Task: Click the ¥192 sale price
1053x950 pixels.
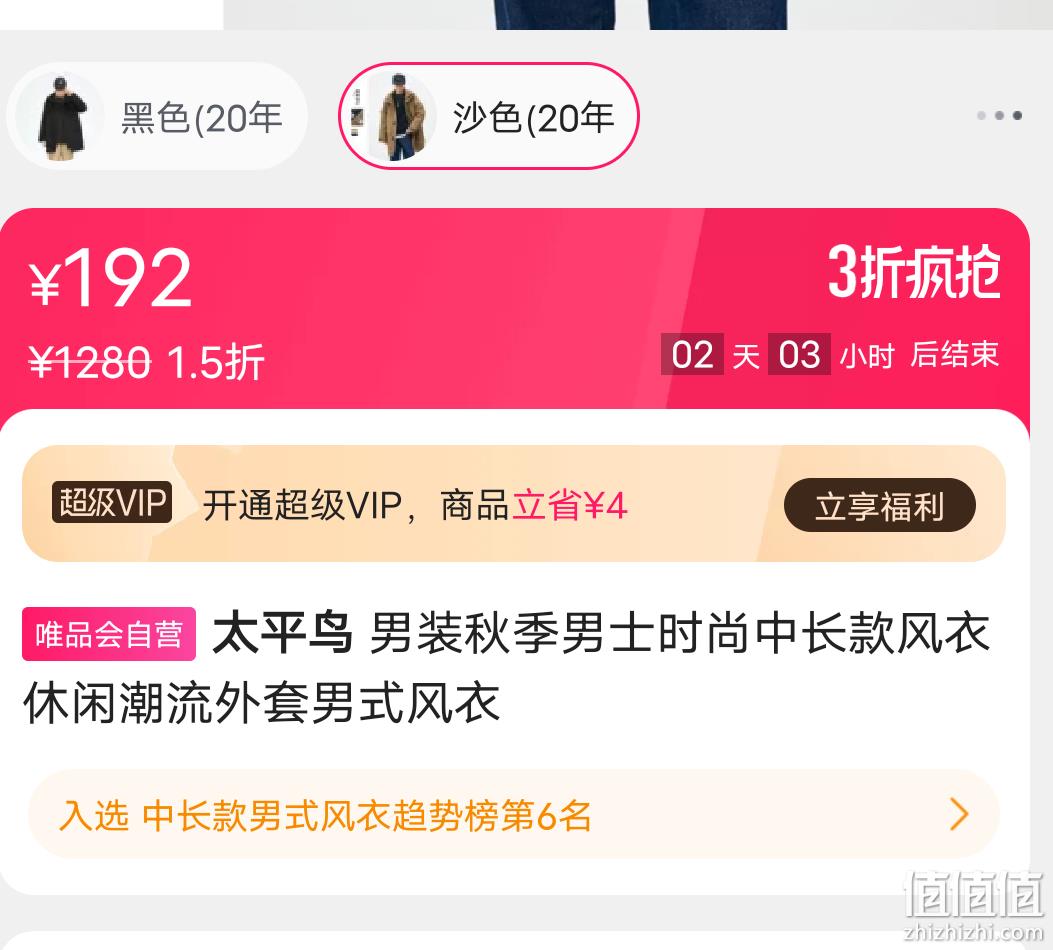Action: pos(111,277)
